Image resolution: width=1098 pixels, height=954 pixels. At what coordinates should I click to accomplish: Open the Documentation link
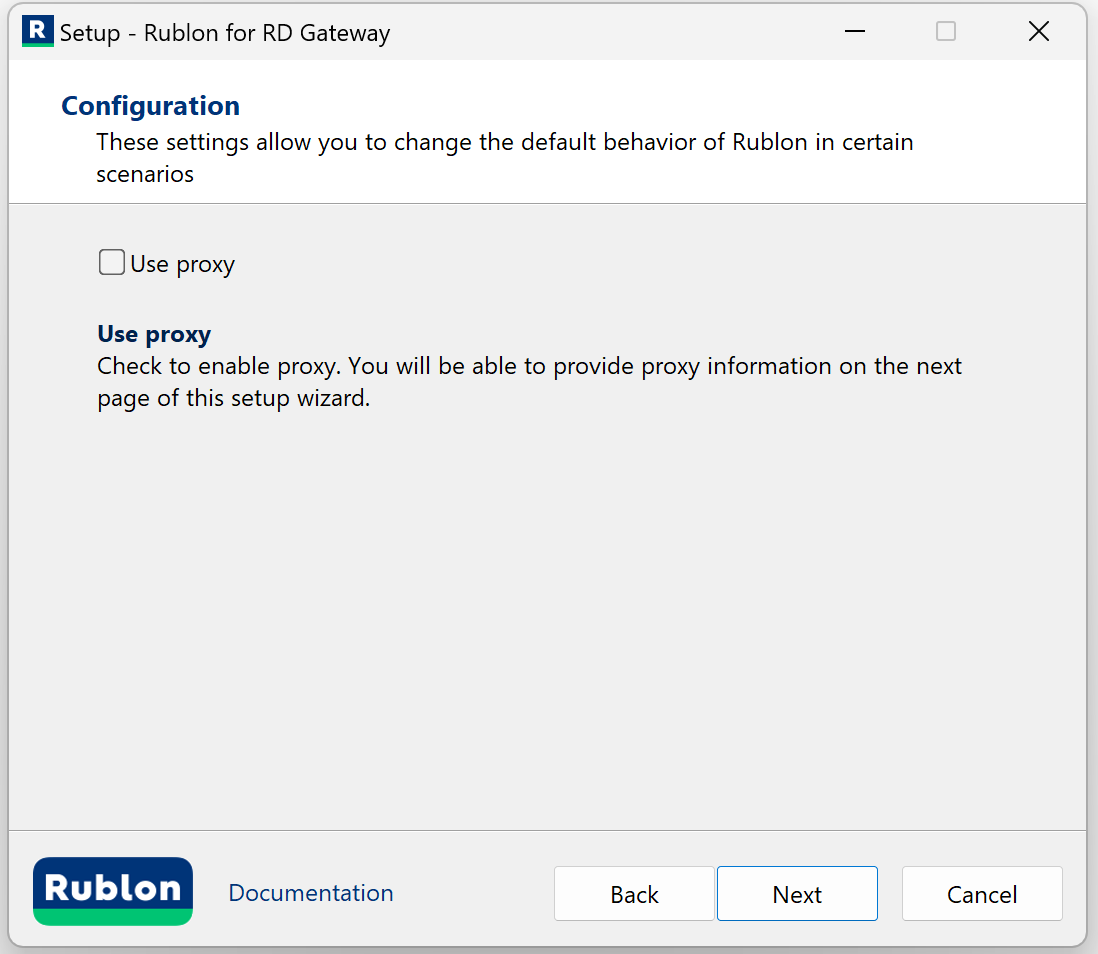click(311, 893)
